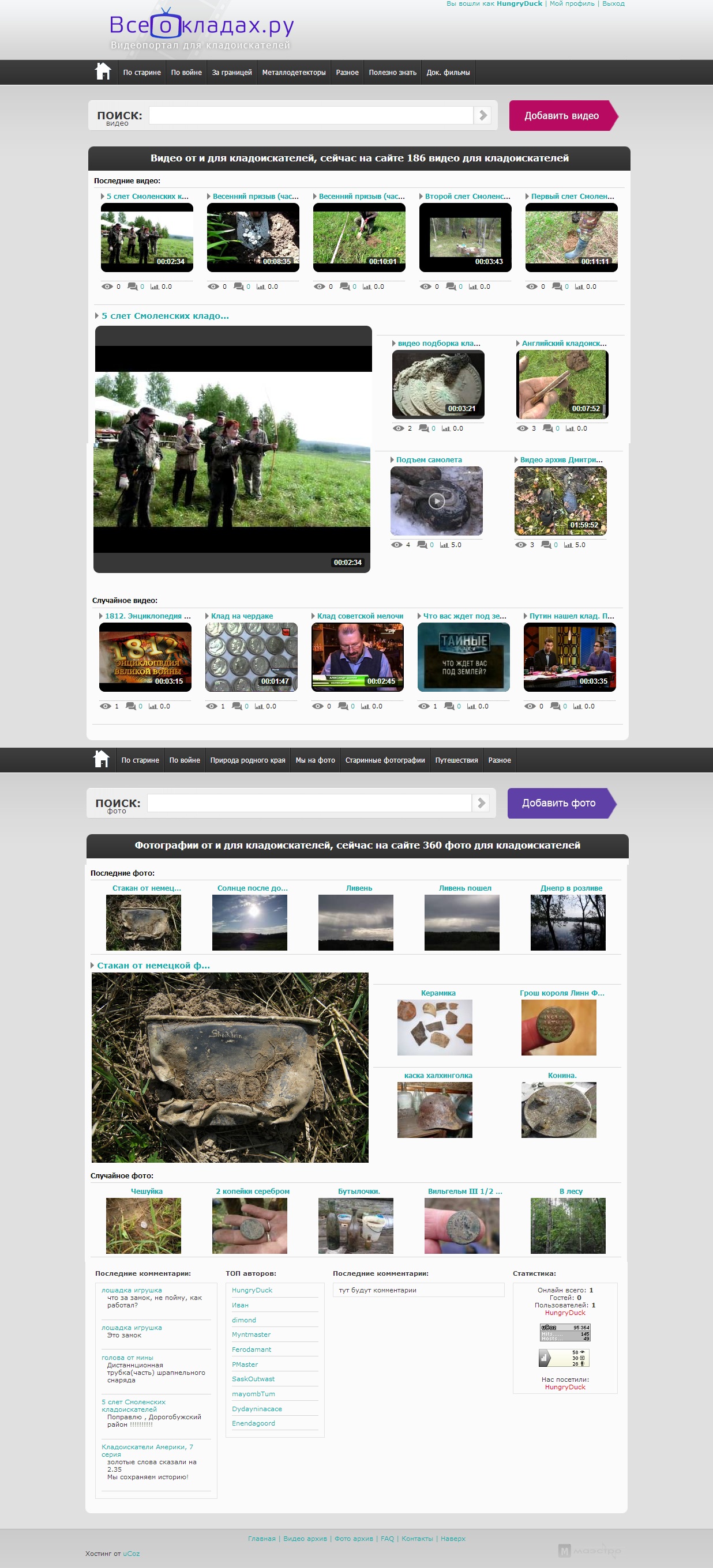Viewport: 713px width, 1568px height.
Task: Click eye icon under «Английский кладоиск...»
Action: (x=523, y=428)
